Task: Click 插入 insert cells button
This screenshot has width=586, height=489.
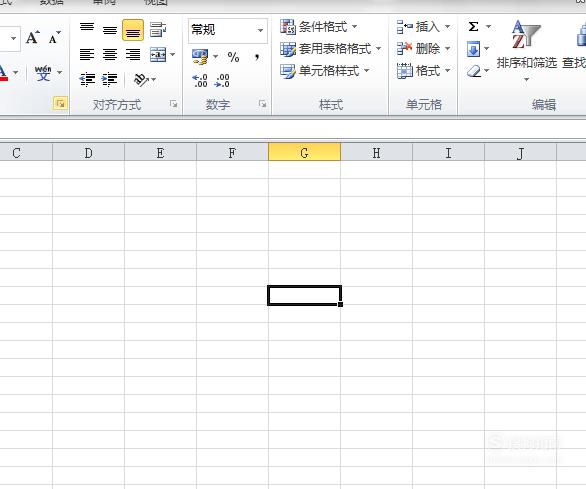Action: point(419,27)
